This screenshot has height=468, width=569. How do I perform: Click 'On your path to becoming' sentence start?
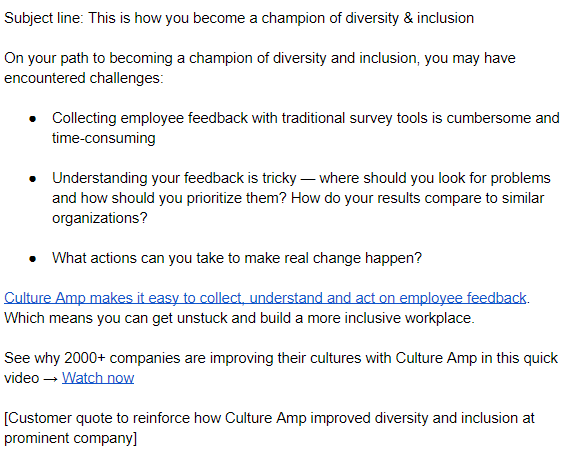point(88,58)
